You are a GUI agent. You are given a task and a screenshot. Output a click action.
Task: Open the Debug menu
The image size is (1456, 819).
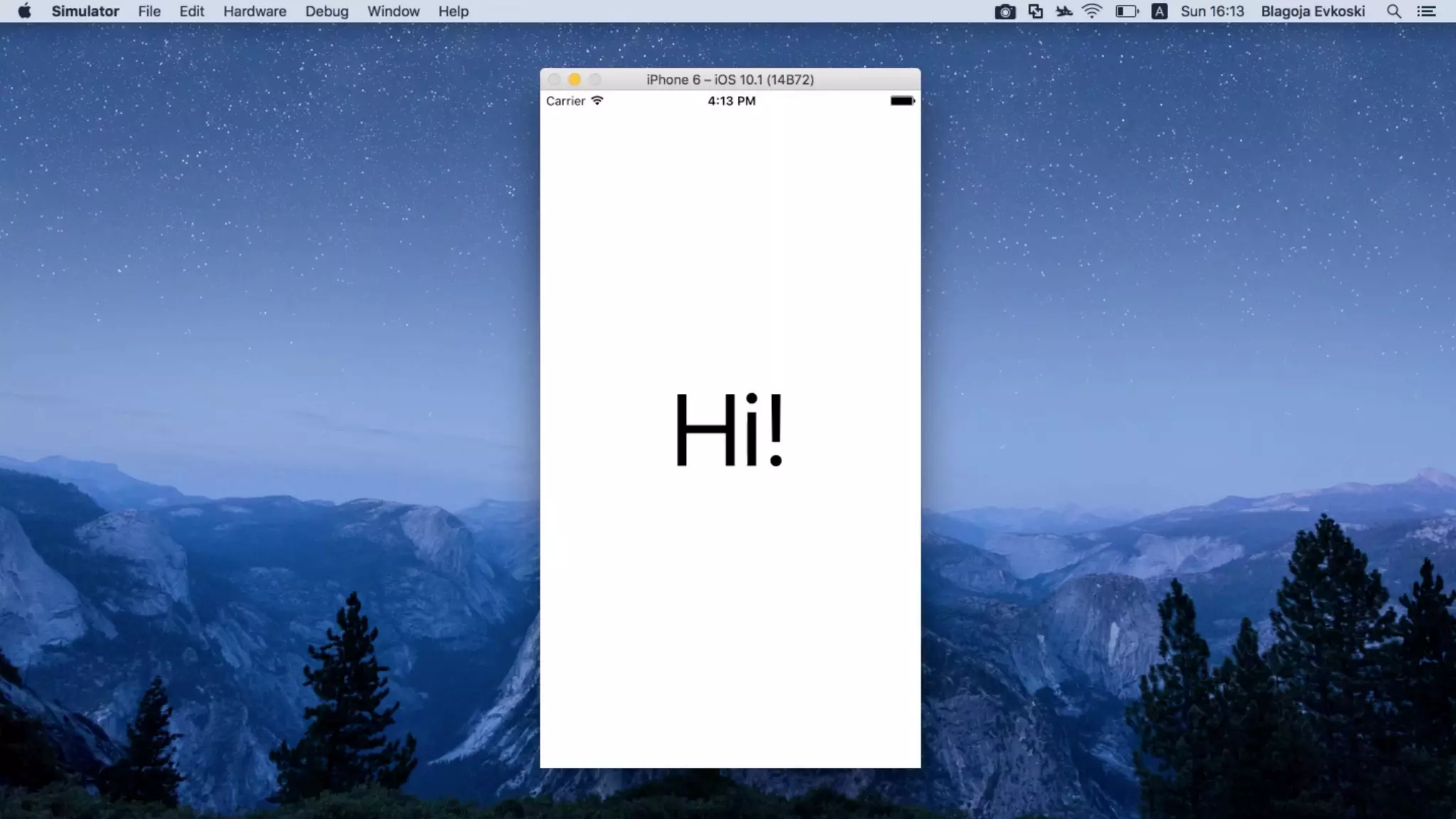[x=327, y=11]
